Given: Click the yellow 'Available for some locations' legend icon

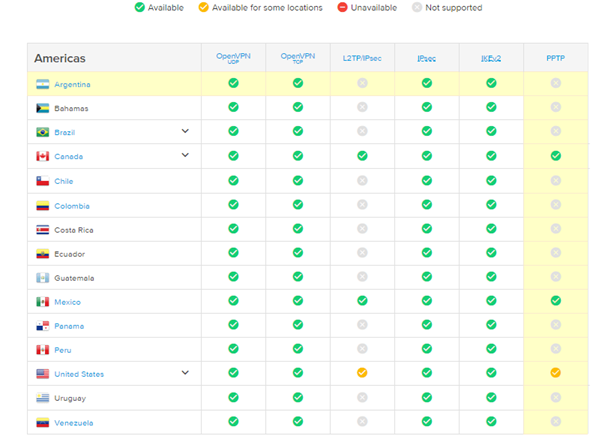Looking at the screenshot, I should pos(203,7).
